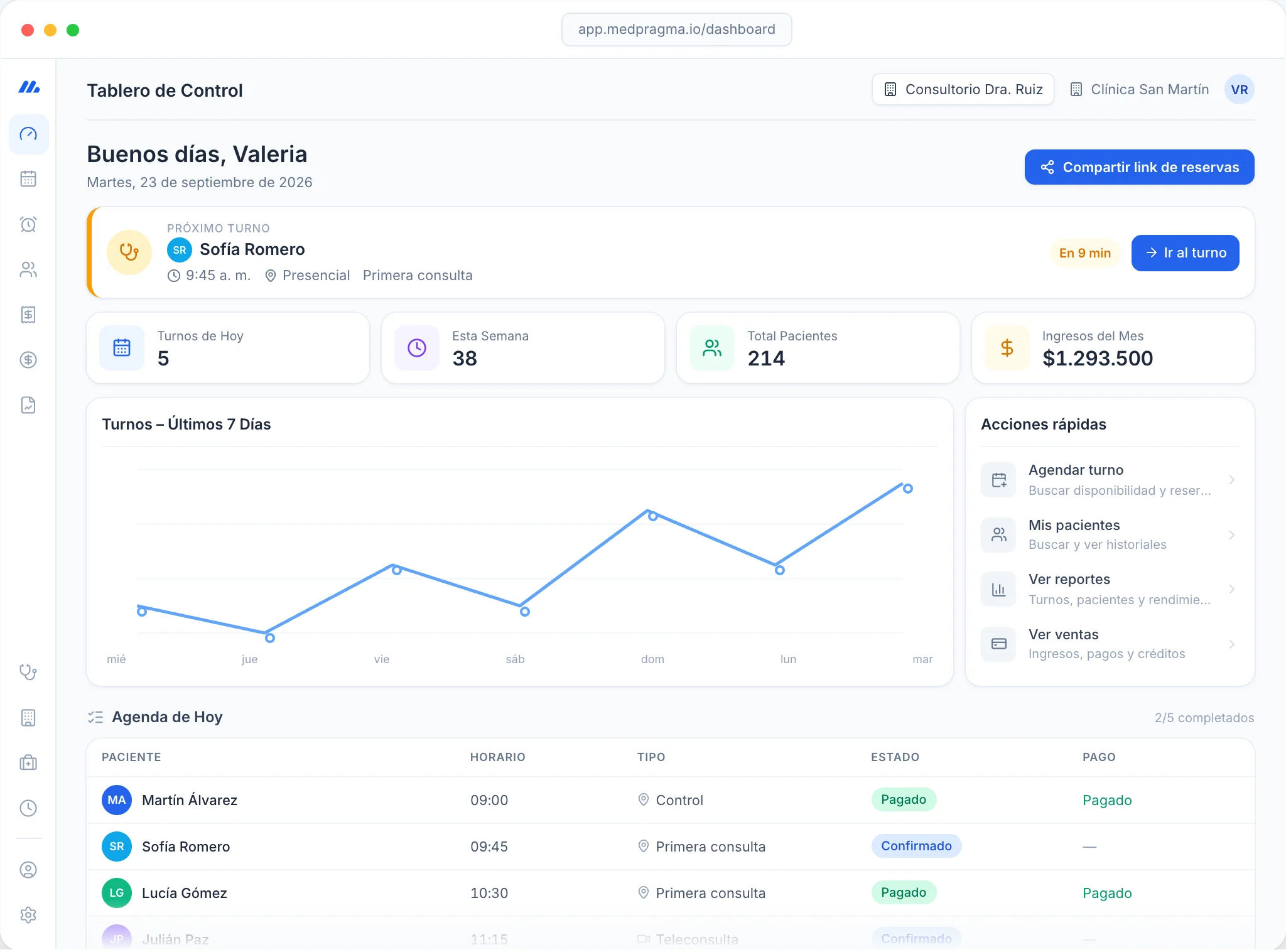Click the chart data point for mar

[x=908, y=489]
